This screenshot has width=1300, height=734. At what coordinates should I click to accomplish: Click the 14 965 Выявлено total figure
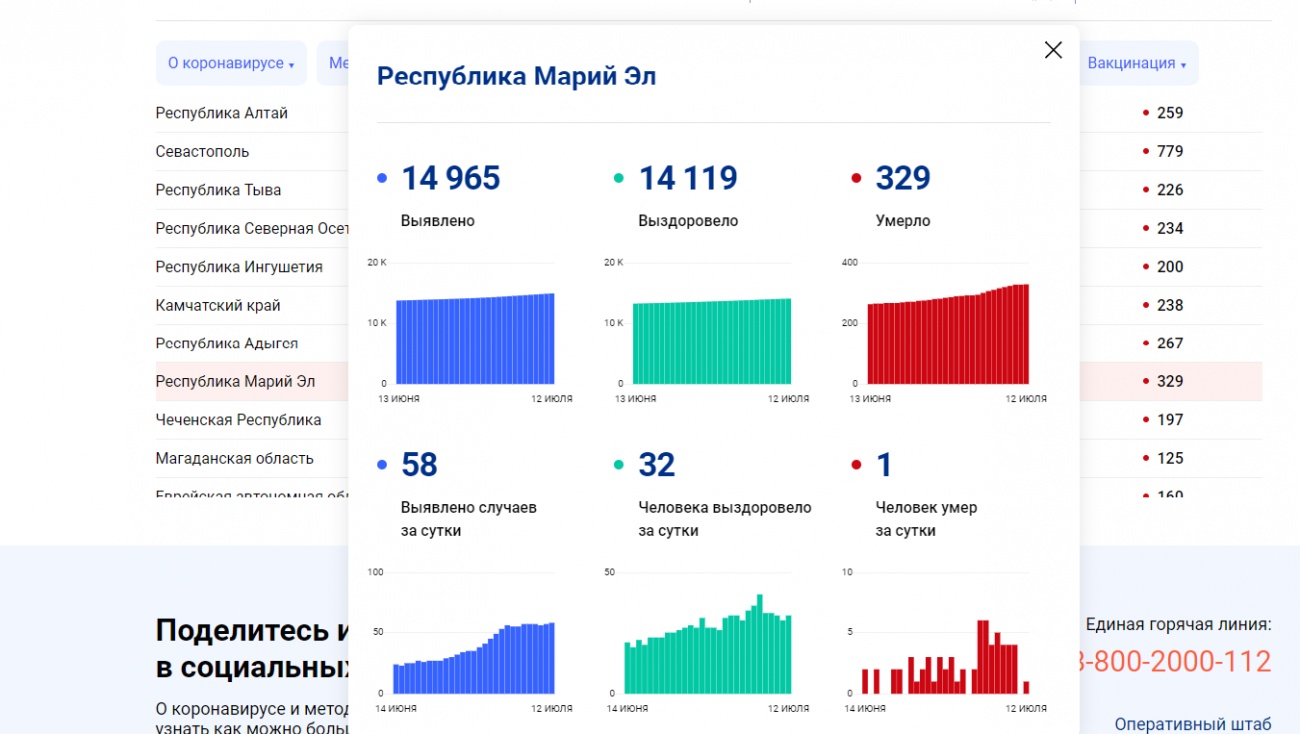(450, 178)
